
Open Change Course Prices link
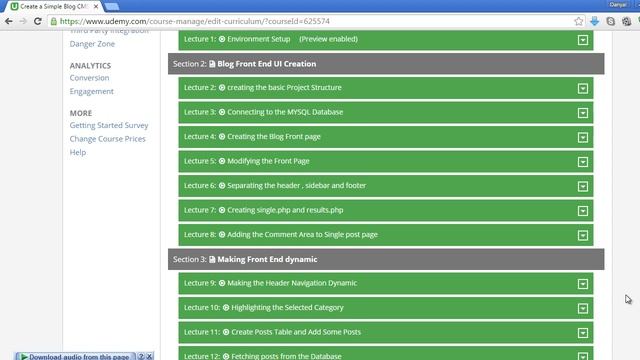coord(107,139)
